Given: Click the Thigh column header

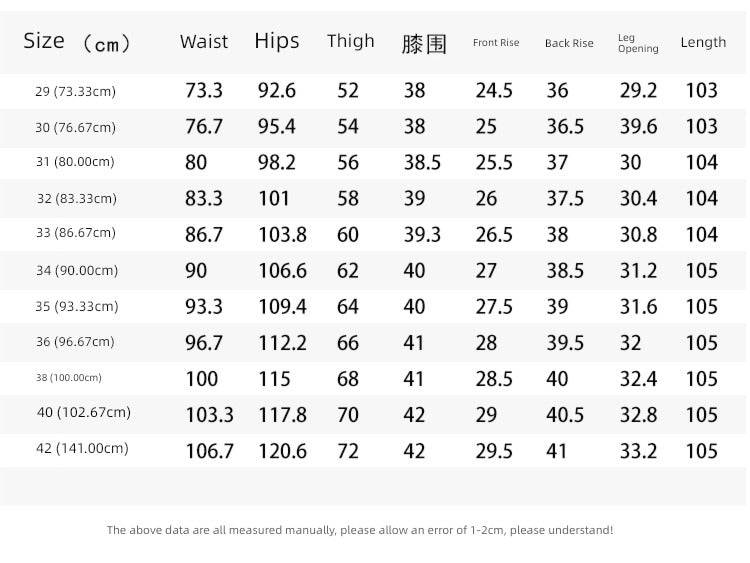Looking at the screenshot, I should click(x=351, y=41).
